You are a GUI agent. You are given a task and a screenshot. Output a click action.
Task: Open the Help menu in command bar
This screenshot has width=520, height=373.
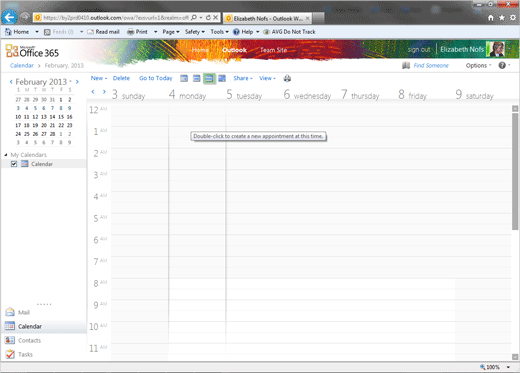point(246,32)
